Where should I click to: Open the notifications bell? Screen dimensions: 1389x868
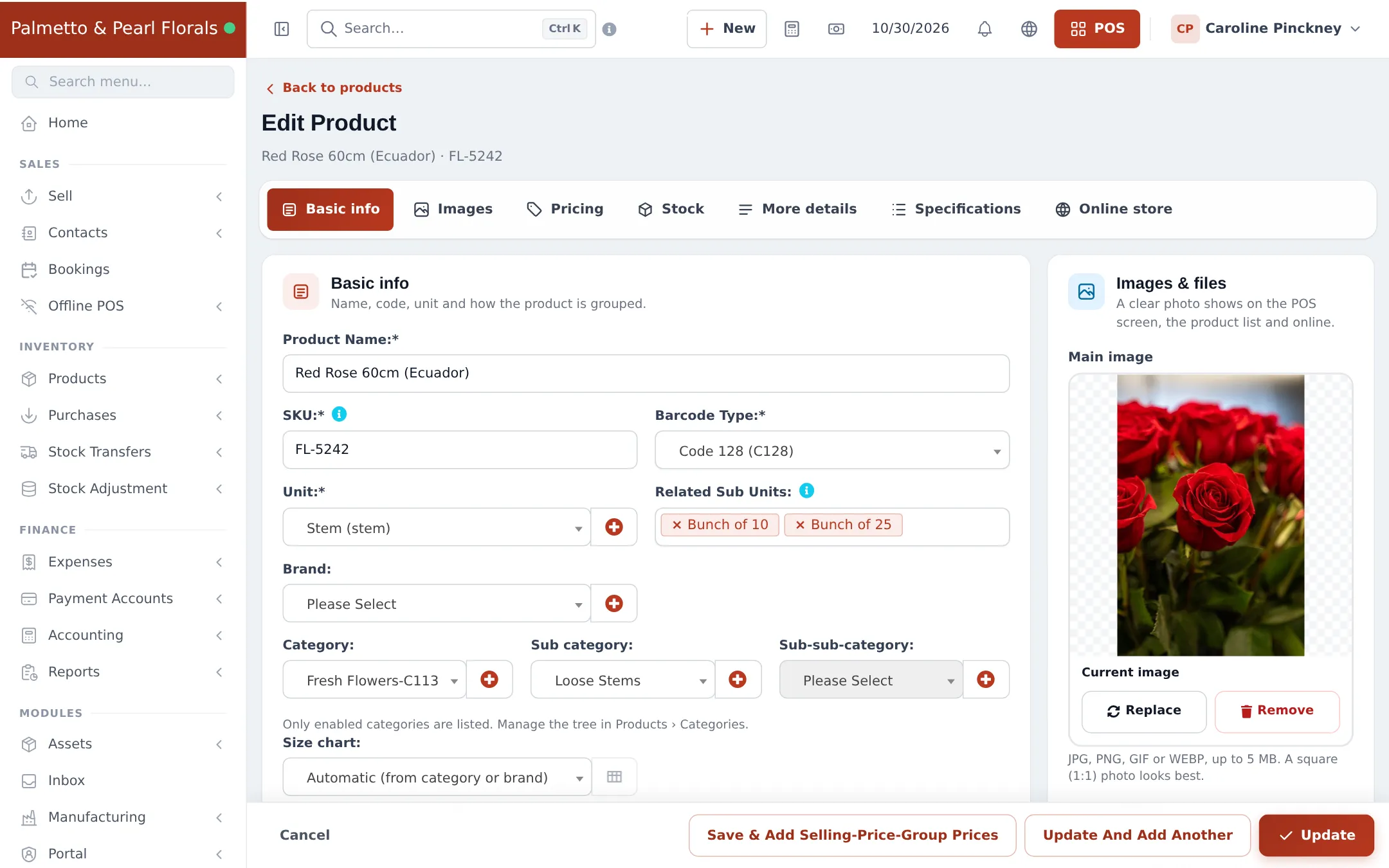[985, 29]
